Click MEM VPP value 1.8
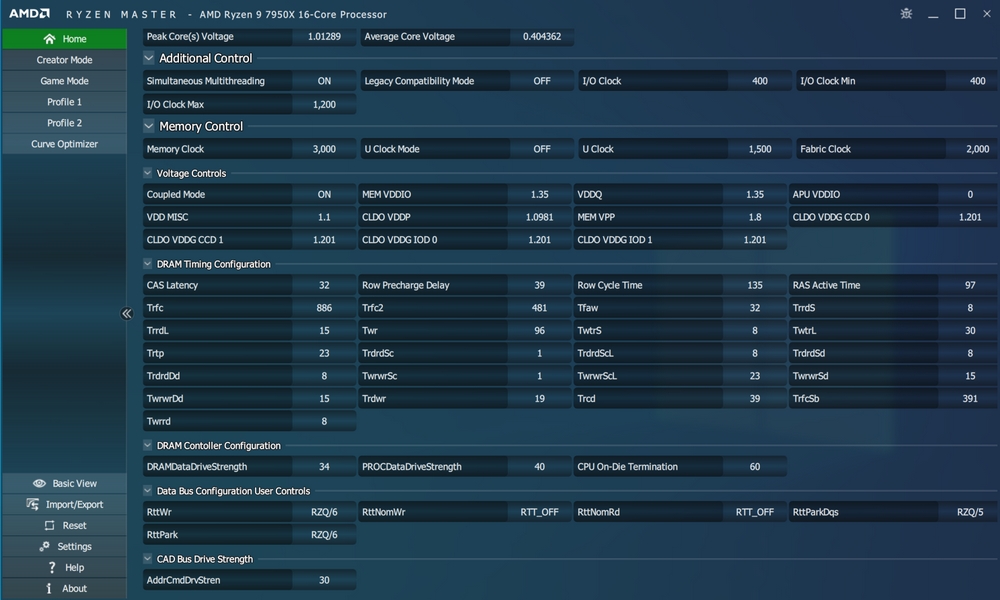Image resolution: width=1000 pixels, height=600 pixels. 754,217
